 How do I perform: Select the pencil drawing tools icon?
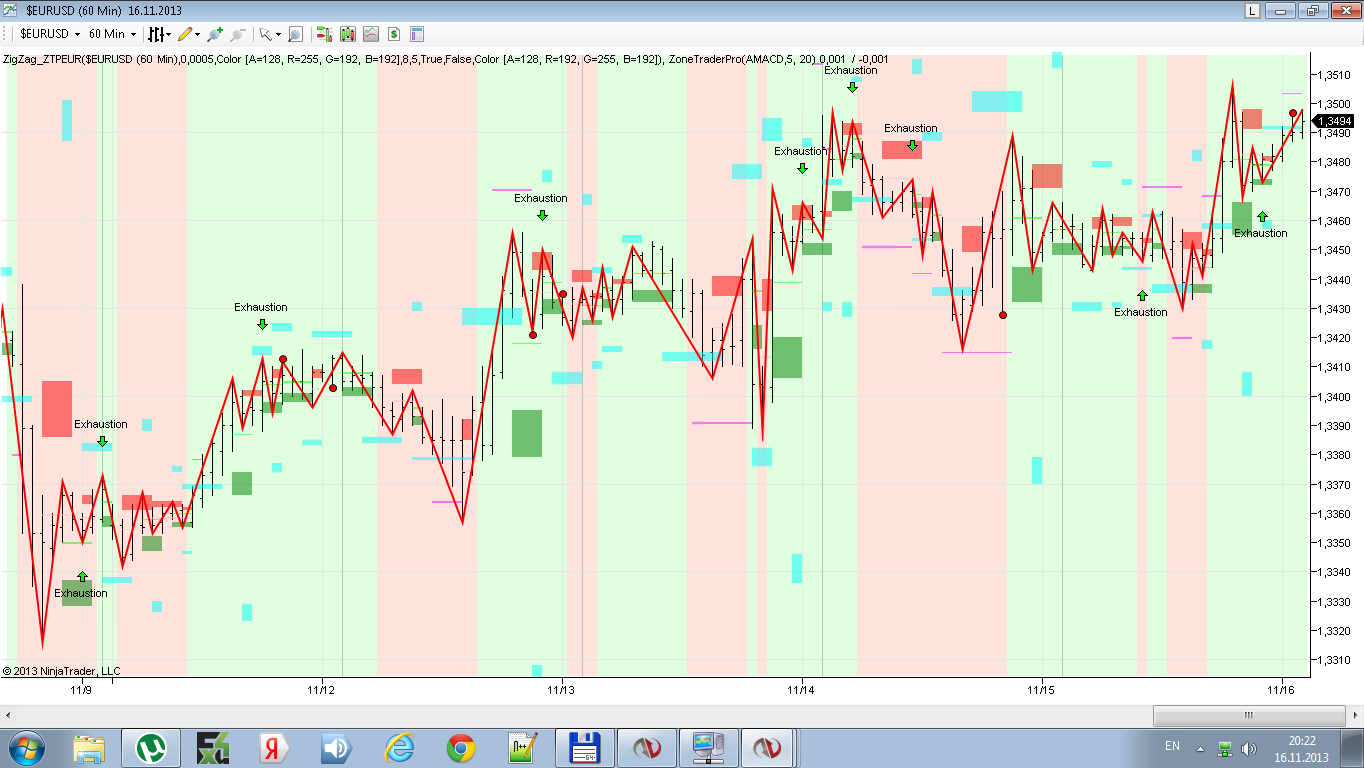[185, 34]
